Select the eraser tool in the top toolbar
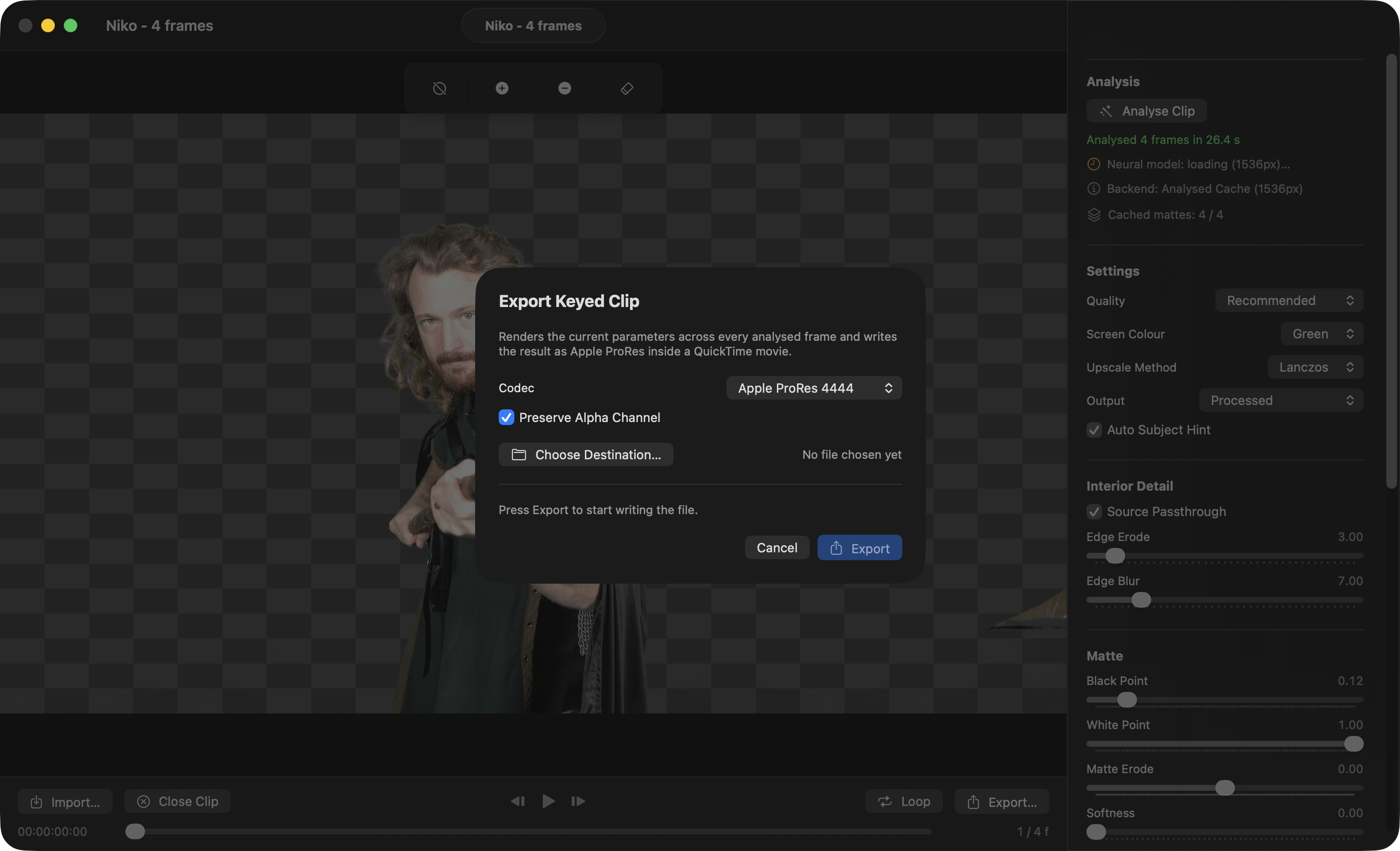Image resolution: width=1400 pixels, height=851 pixels. click(x=627, y=88)
